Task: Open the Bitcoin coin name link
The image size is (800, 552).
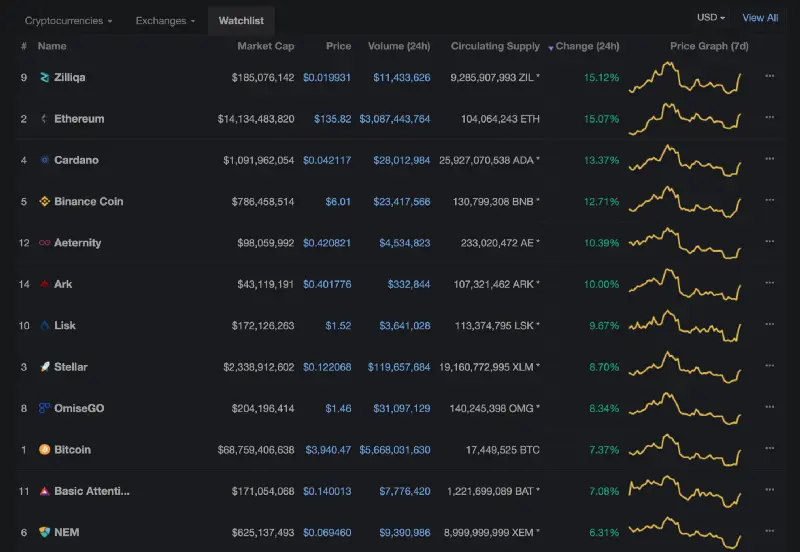Action: coord(72,450)
